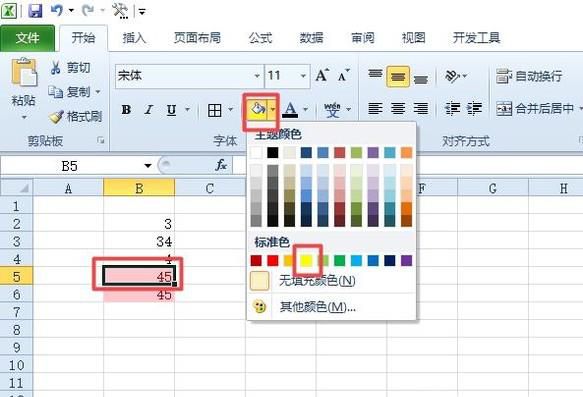The image size is (583, 397).
Task: Expand the Name Box dropdown arrow
Action: pos(148,166)
